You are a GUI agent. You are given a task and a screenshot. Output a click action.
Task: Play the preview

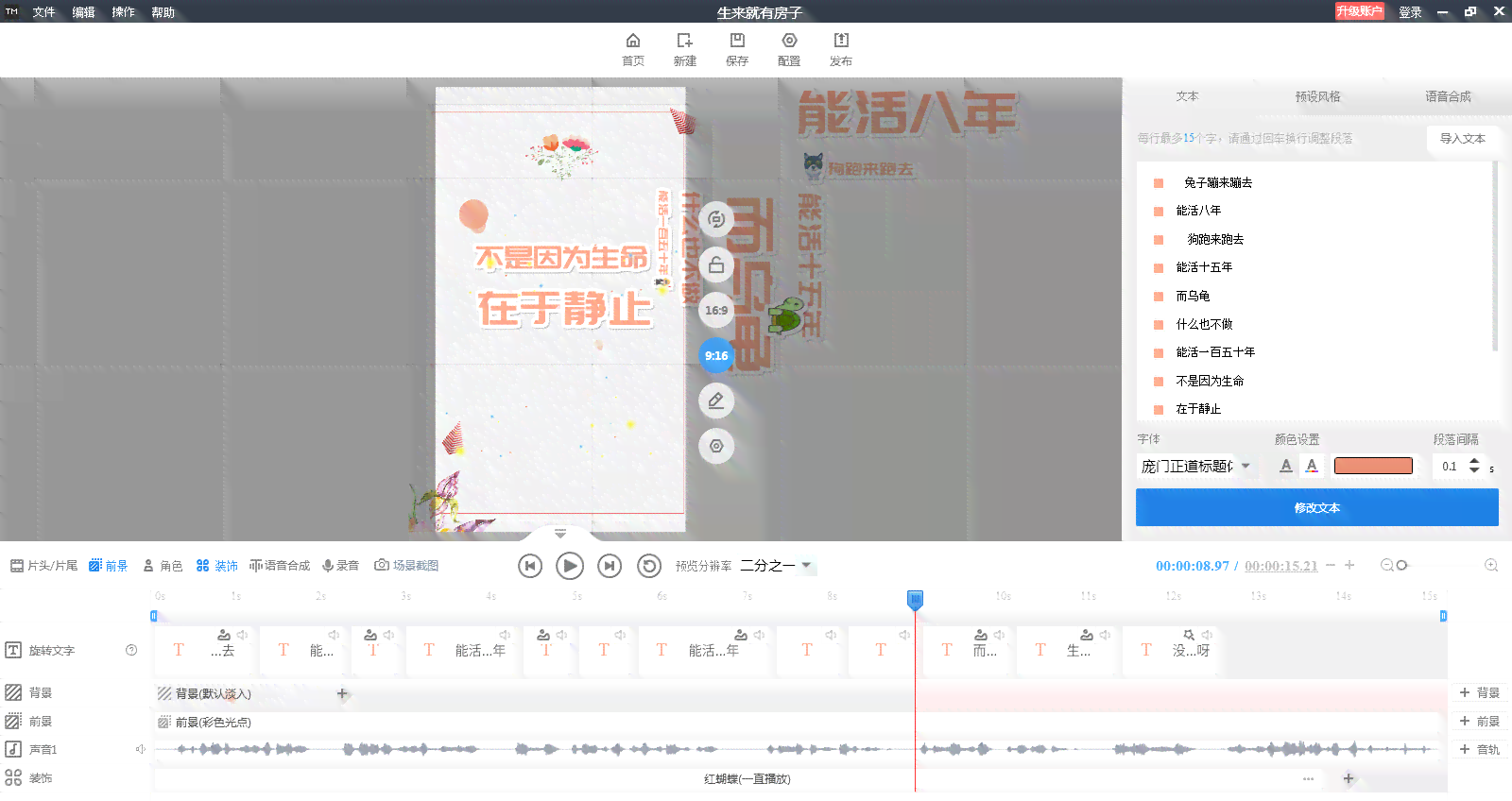(x=569, y=566)
